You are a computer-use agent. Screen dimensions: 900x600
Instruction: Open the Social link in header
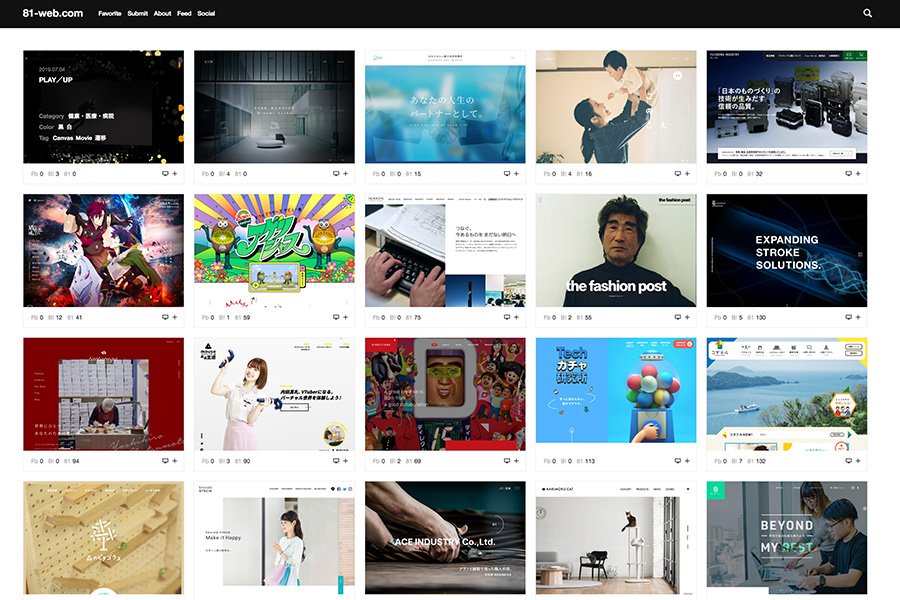point(206,14)
